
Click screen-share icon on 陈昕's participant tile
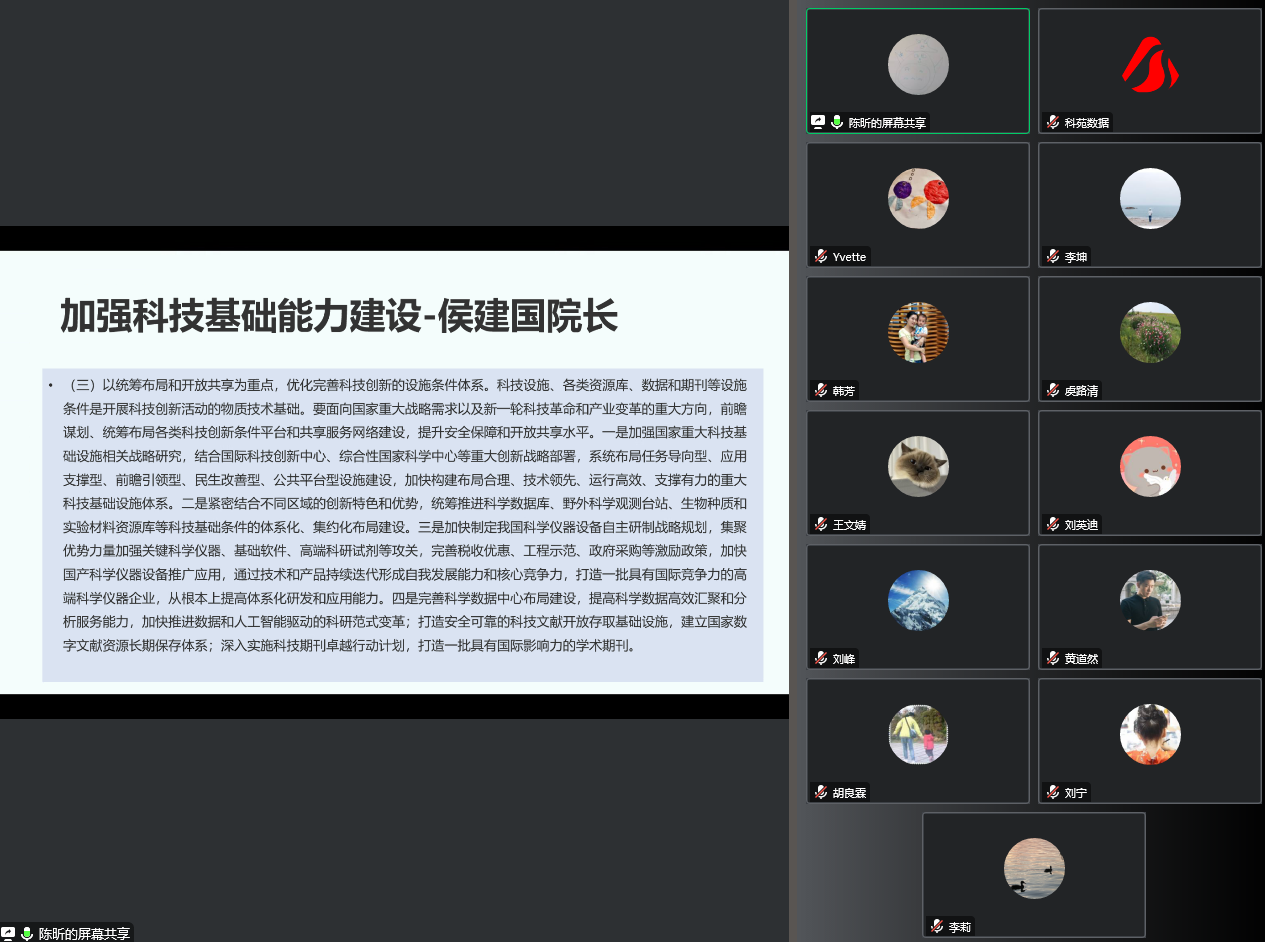[x=818, y=122]
